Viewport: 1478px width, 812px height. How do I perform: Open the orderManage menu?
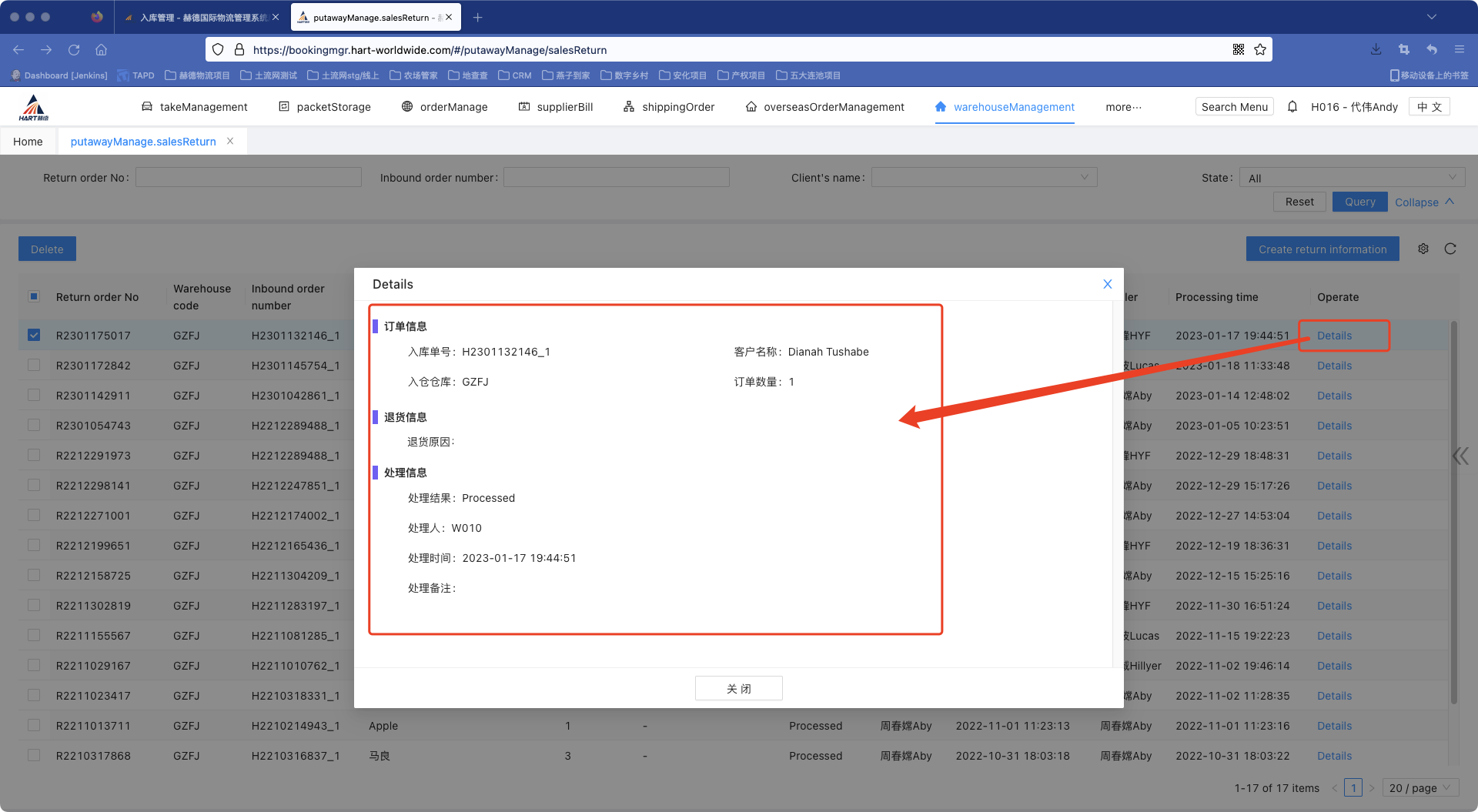click(x=445, y=107)
